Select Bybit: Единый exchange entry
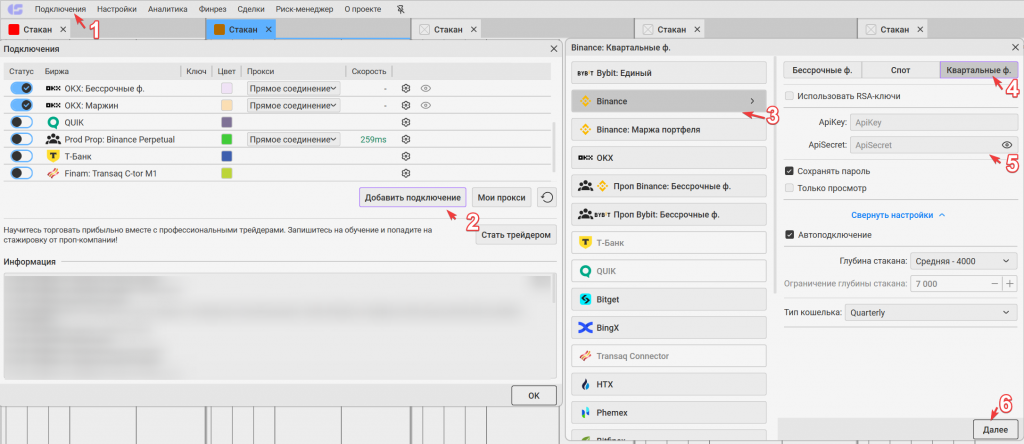Screen dimensions: 1024x444 tap(668, 73)
